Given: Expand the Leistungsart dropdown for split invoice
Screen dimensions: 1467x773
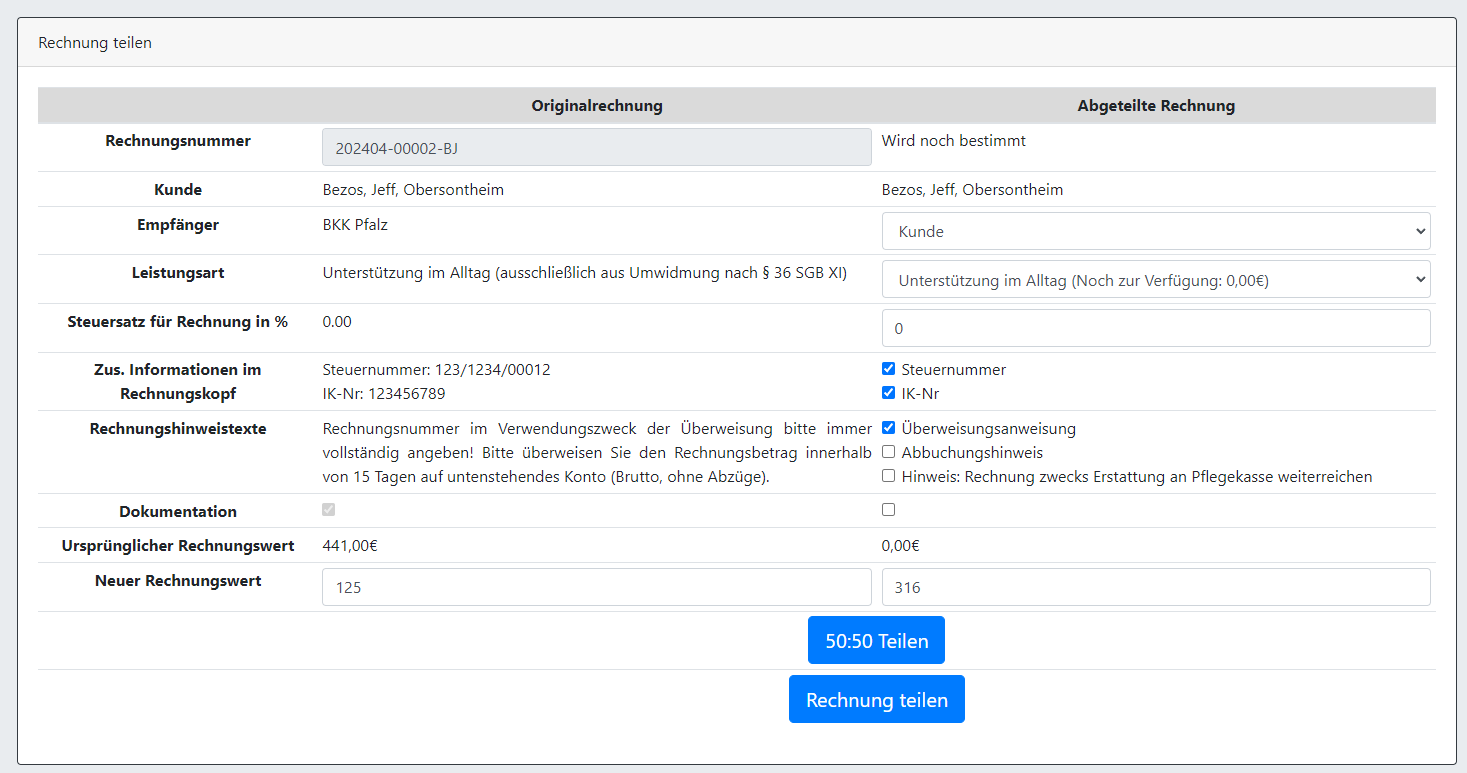Looking at the screenshot, I should pos(1155,280).
